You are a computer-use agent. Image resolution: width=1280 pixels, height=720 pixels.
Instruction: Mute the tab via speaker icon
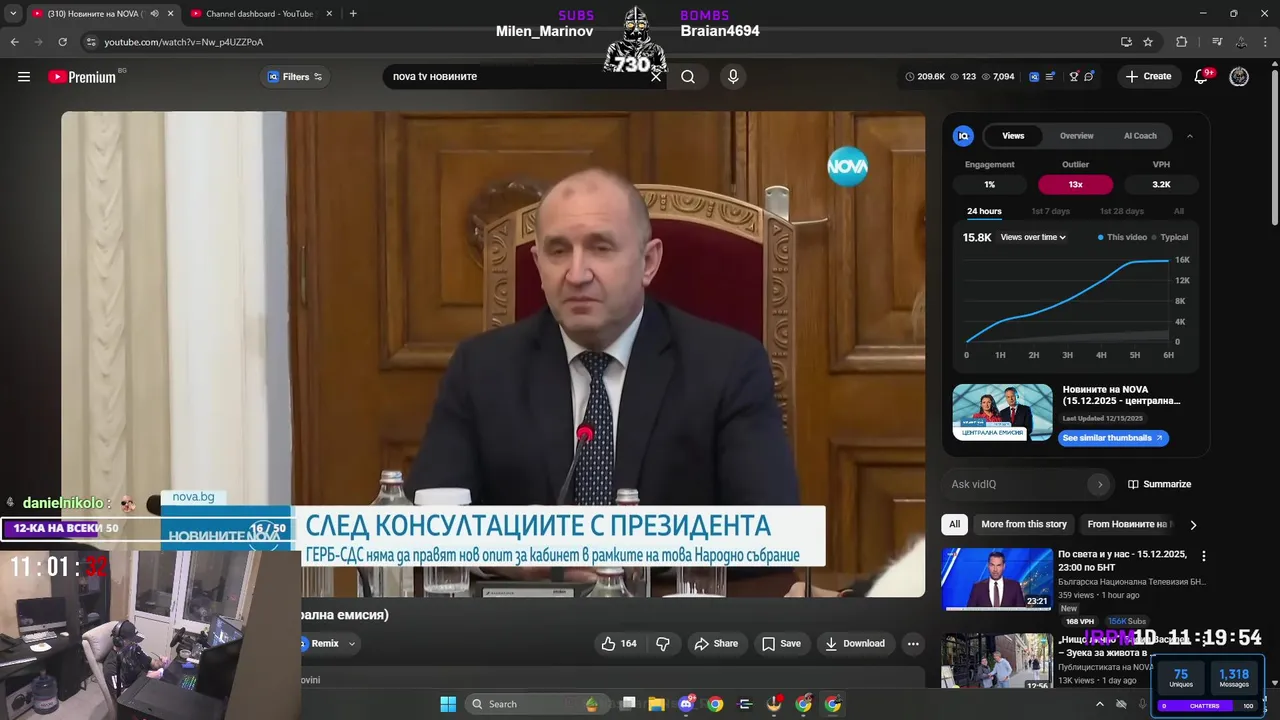pos(153,14)
